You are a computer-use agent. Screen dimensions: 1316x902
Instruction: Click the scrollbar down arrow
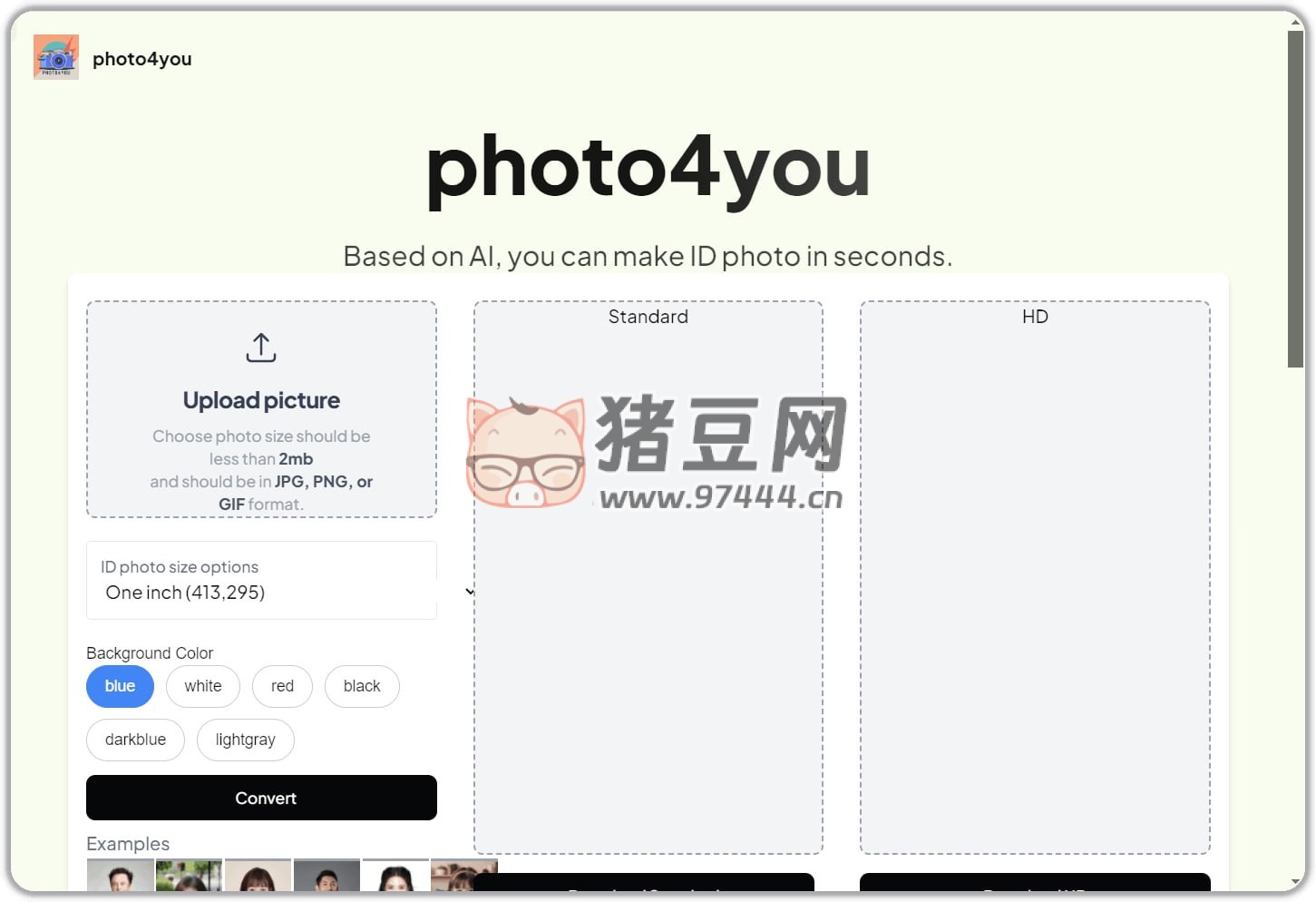[x=1296, y=881]
